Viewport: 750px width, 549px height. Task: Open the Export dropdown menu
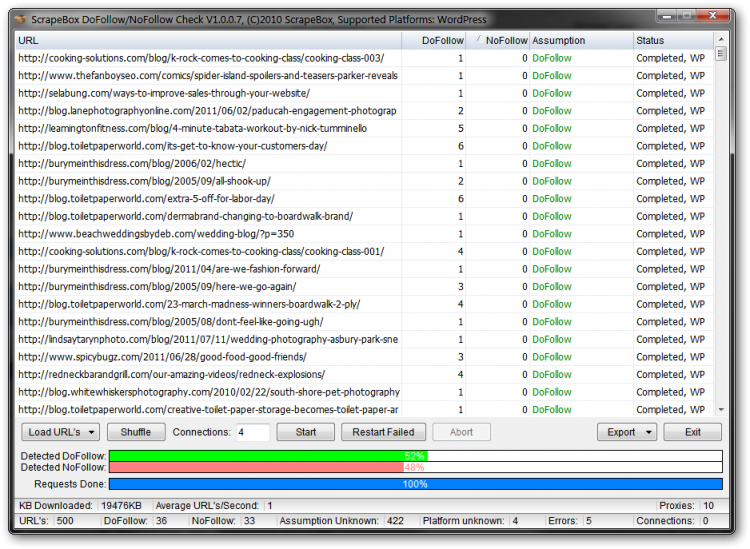[627, 432]
